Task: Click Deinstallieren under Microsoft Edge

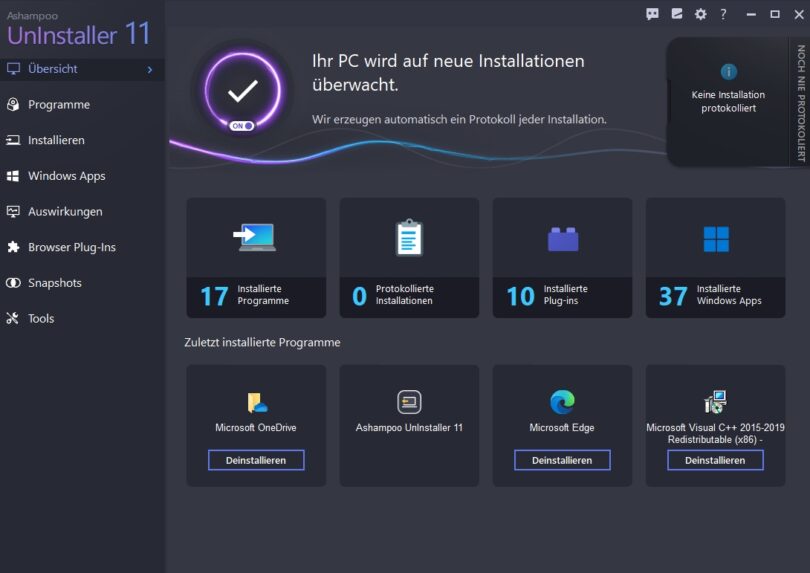Action: pos(562,460)
